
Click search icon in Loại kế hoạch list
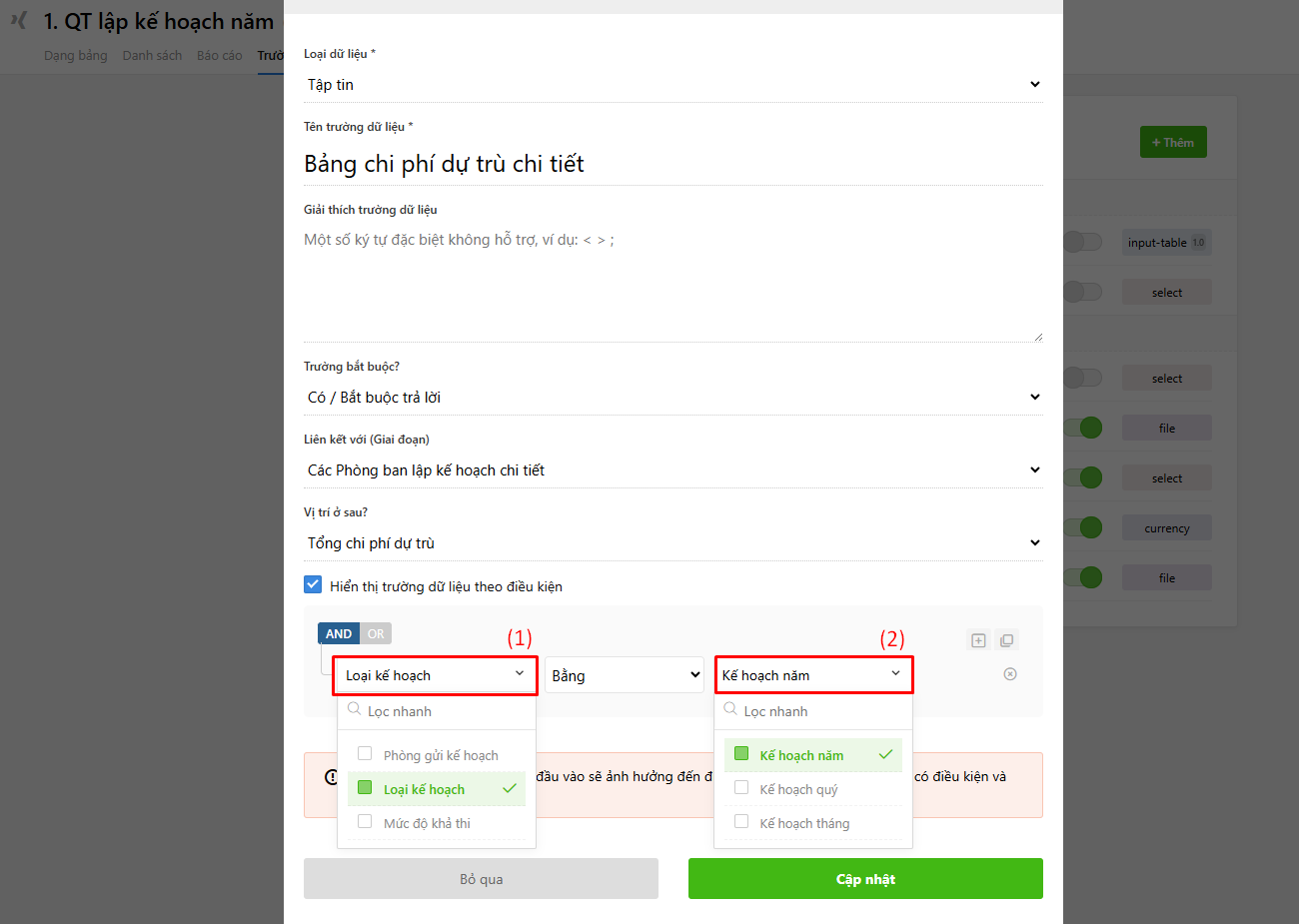[x=354, y=709]
